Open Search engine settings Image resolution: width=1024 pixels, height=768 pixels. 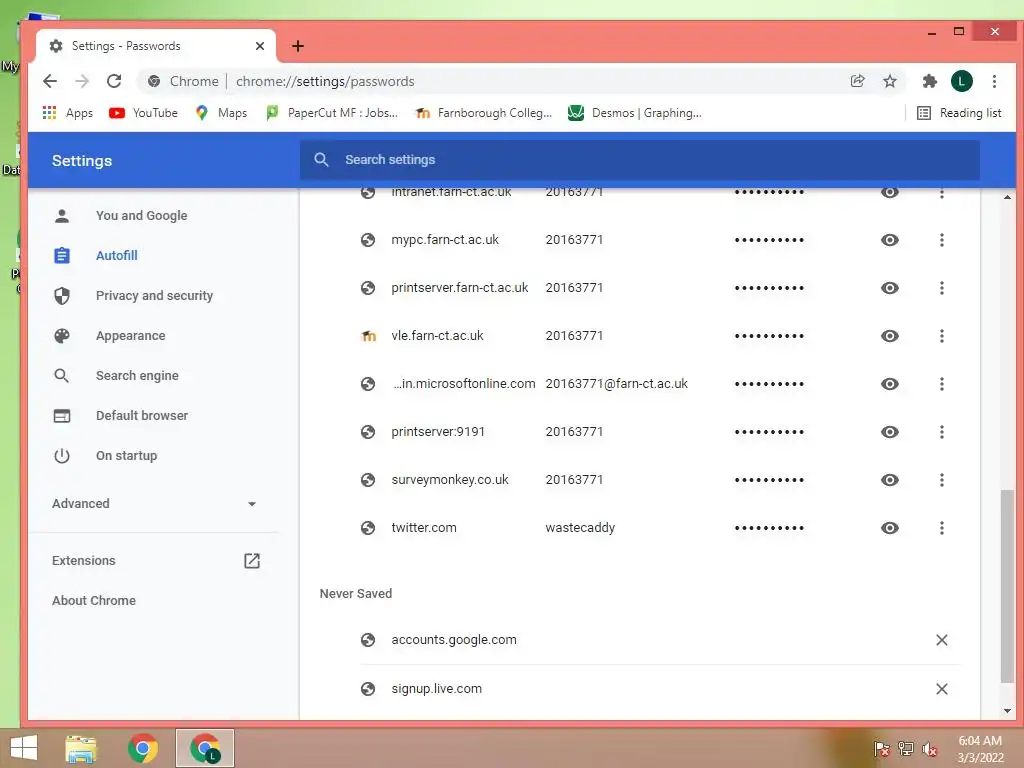137,376
